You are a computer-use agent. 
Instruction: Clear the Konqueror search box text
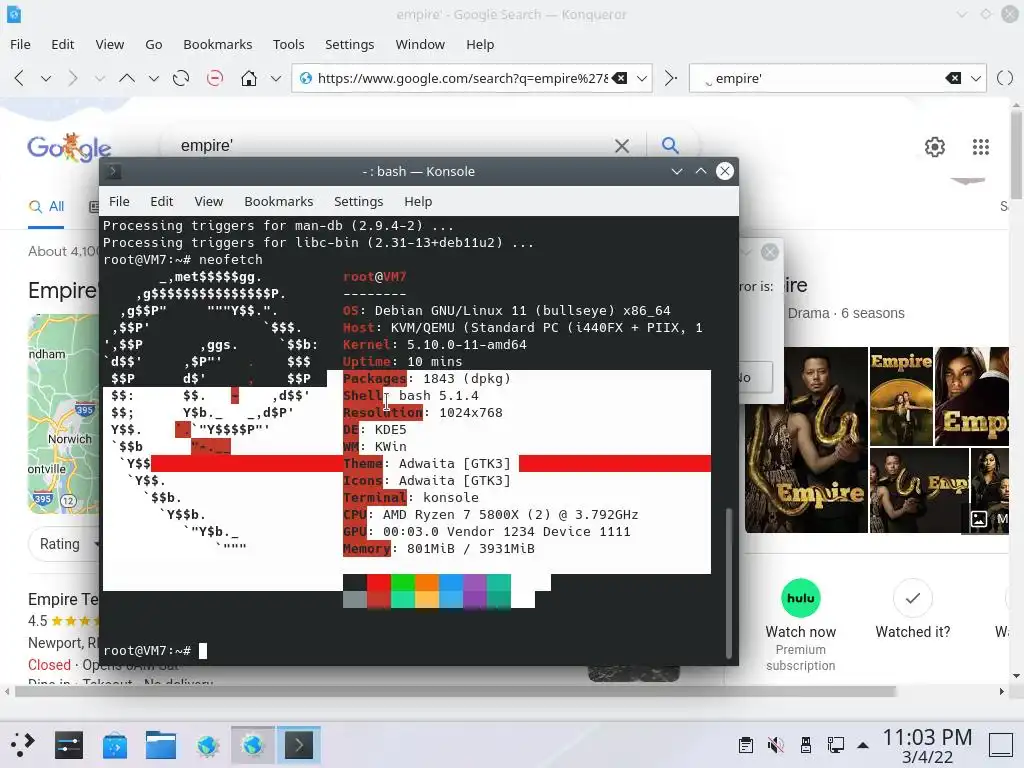click(953, 78)
